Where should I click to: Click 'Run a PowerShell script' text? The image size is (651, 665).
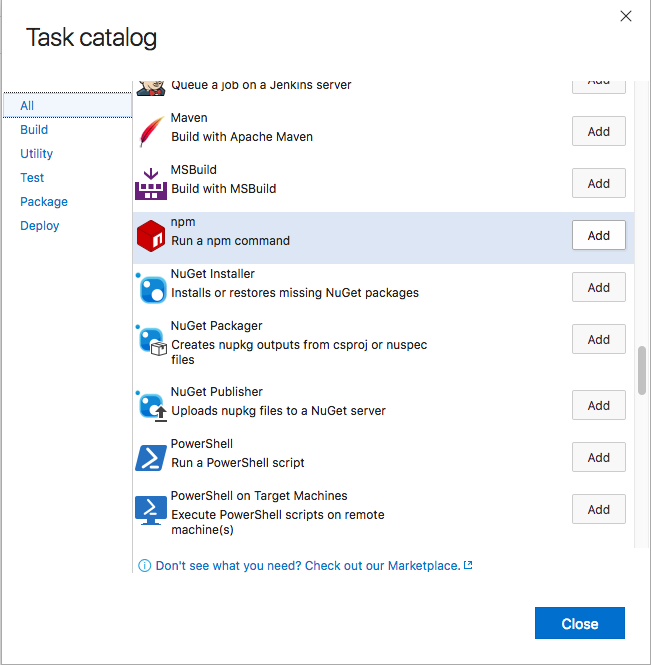[x=238, y=463]
